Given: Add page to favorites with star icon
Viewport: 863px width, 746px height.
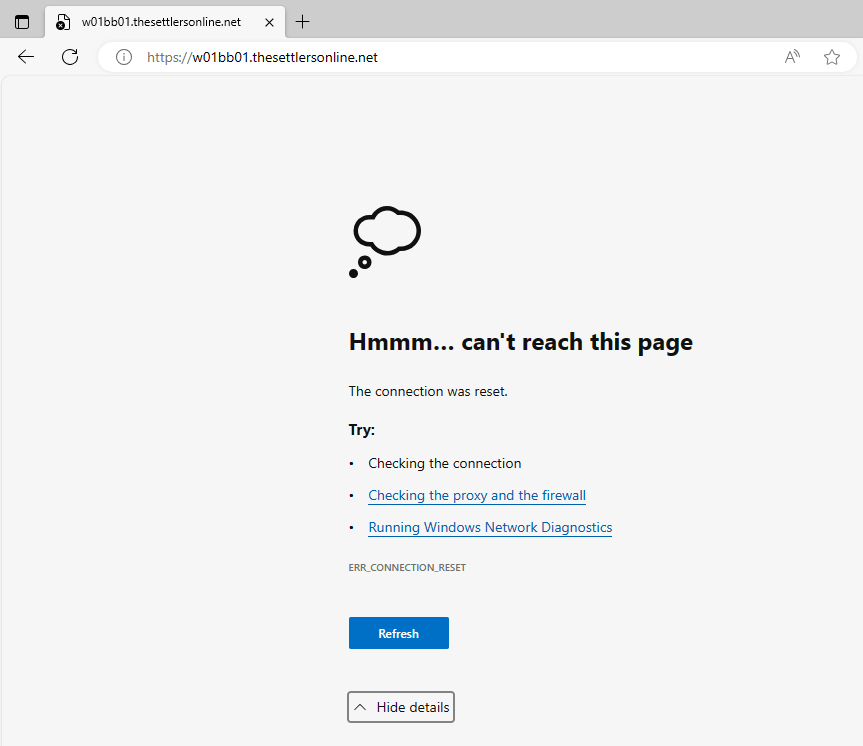Looking at the screenshot, I should click(x=832, y=57).
